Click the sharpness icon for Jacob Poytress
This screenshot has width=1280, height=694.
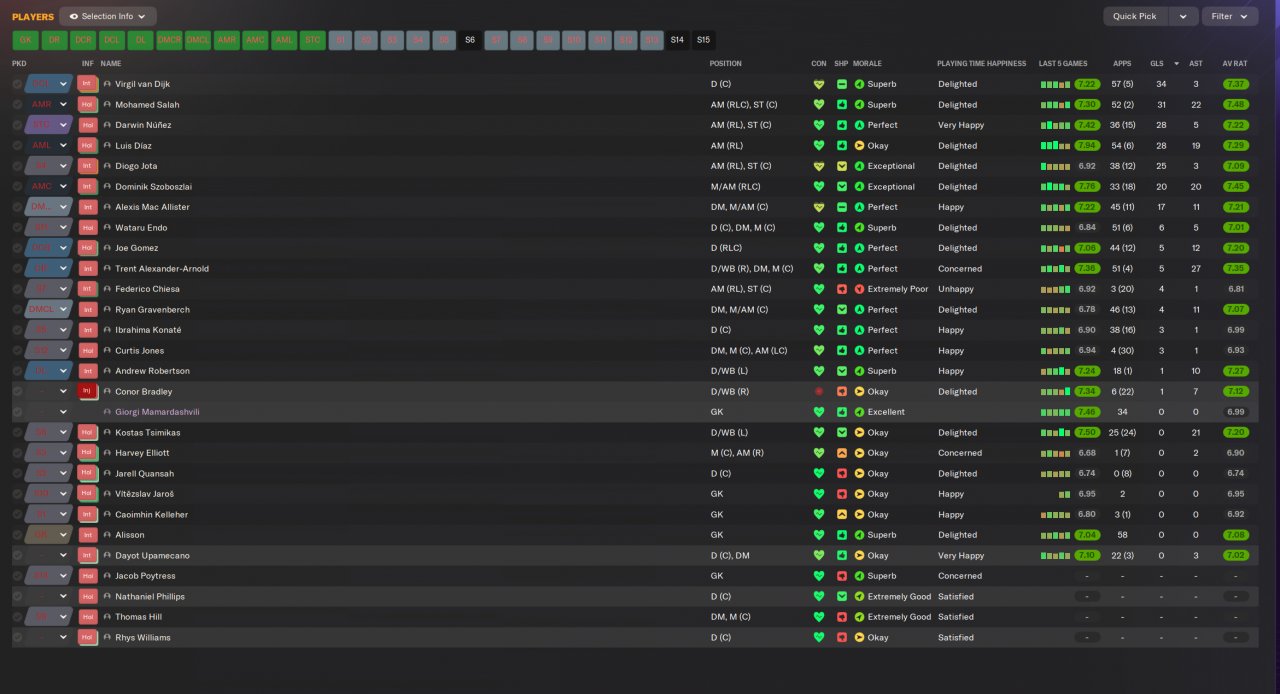point(842,576)
